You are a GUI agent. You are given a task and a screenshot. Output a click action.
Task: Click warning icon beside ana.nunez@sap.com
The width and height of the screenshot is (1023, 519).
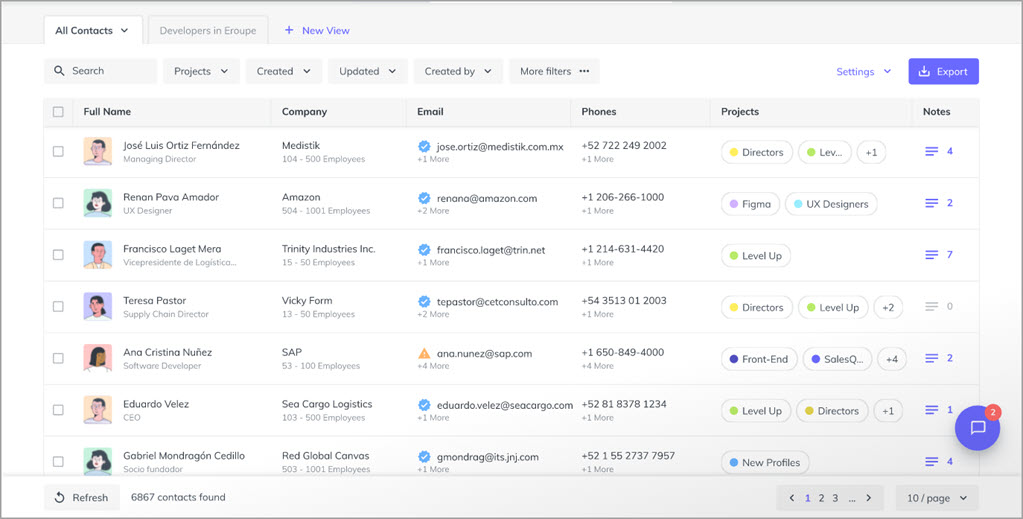pos(424,353)
